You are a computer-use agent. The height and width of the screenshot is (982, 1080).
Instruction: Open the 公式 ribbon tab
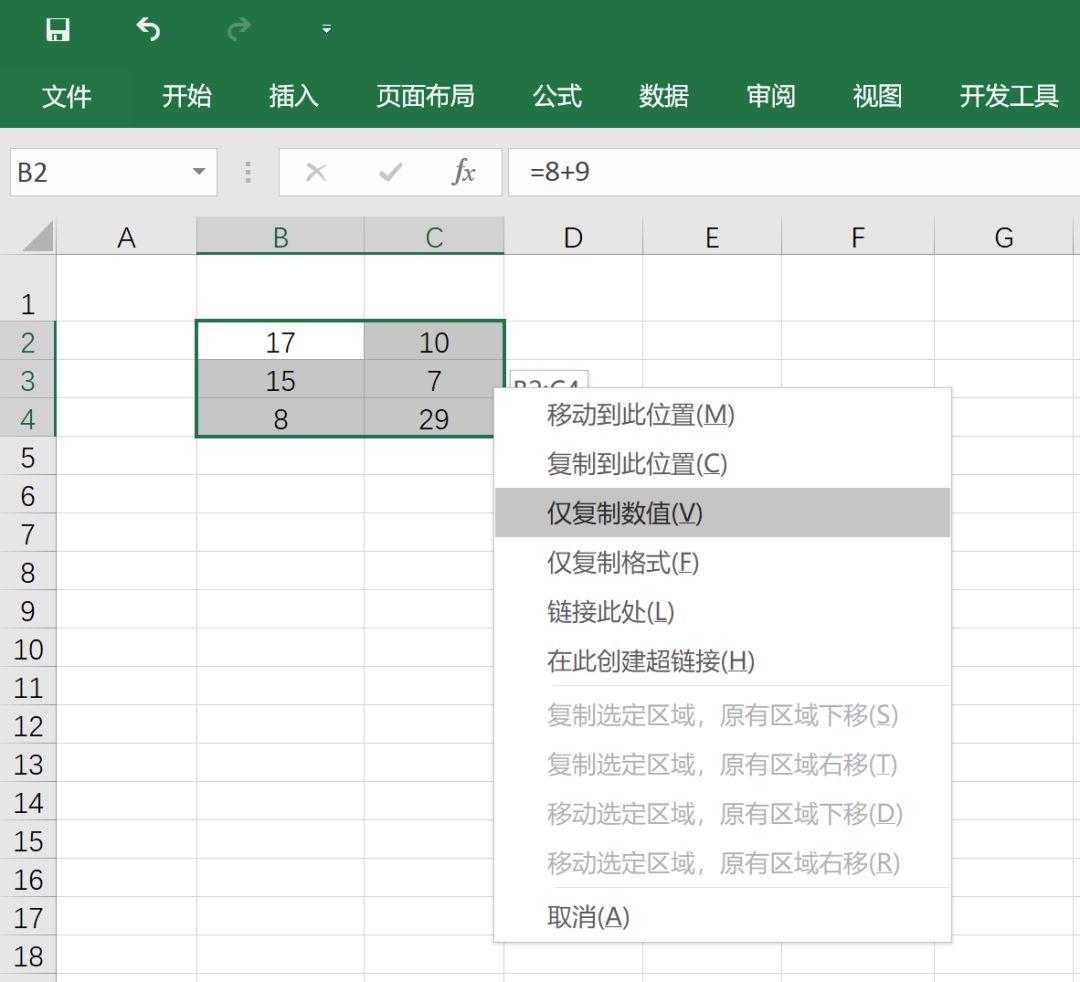coord(557,96)
